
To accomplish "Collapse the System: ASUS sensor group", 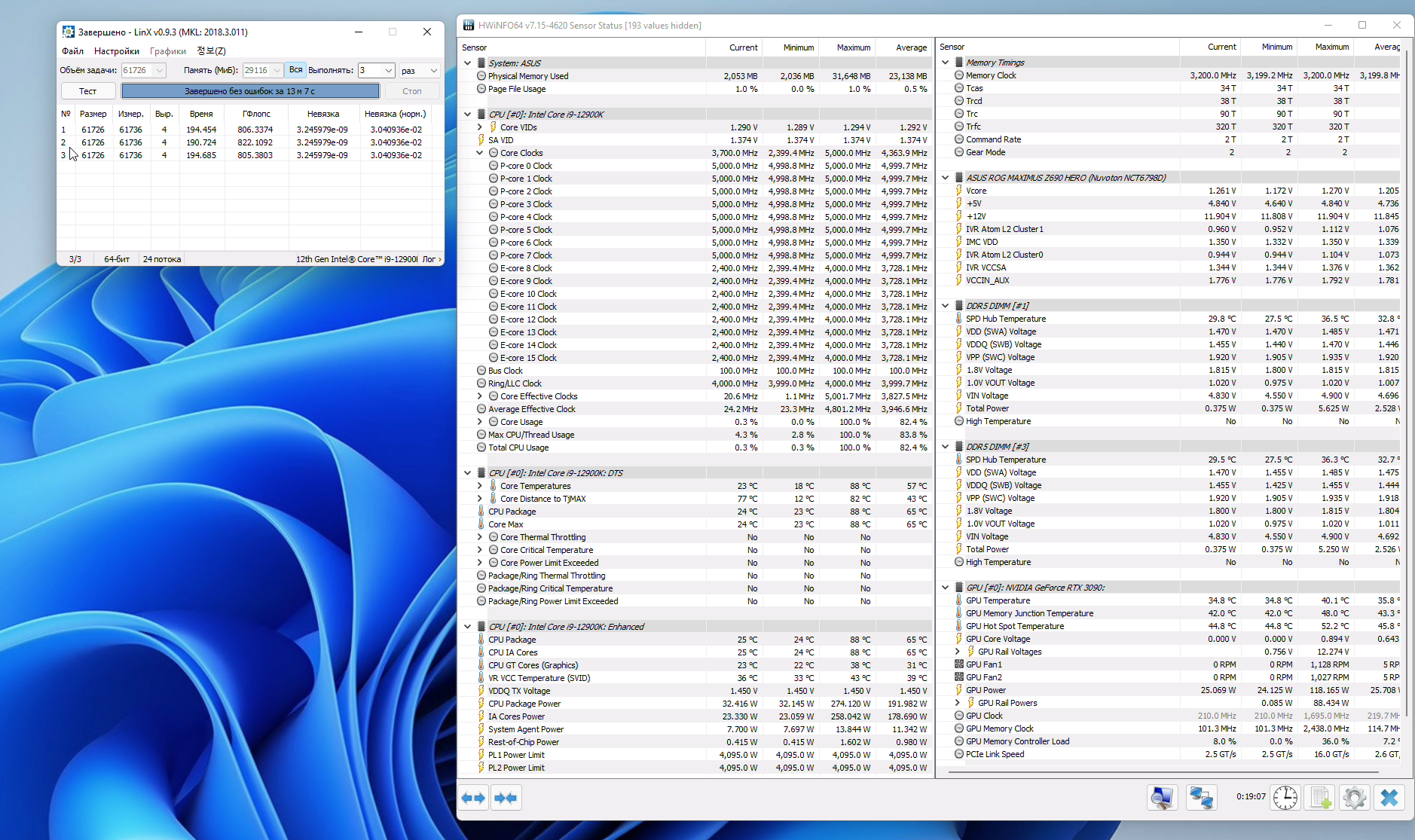I will 468,63.
